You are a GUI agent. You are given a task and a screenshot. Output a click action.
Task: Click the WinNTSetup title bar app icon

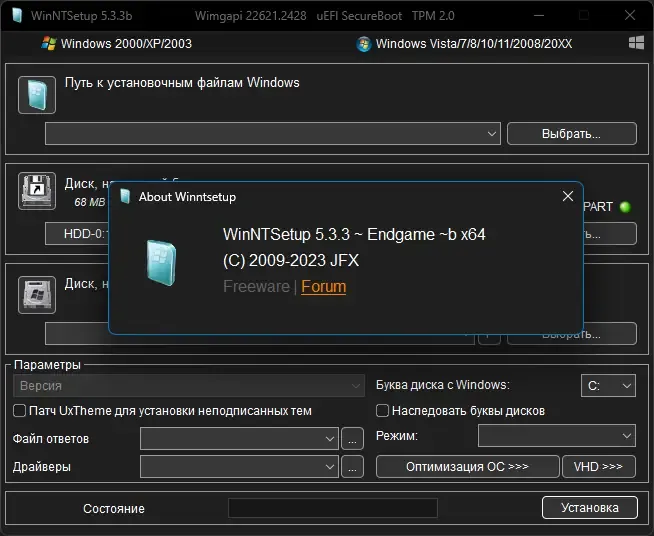click(17, 15)
